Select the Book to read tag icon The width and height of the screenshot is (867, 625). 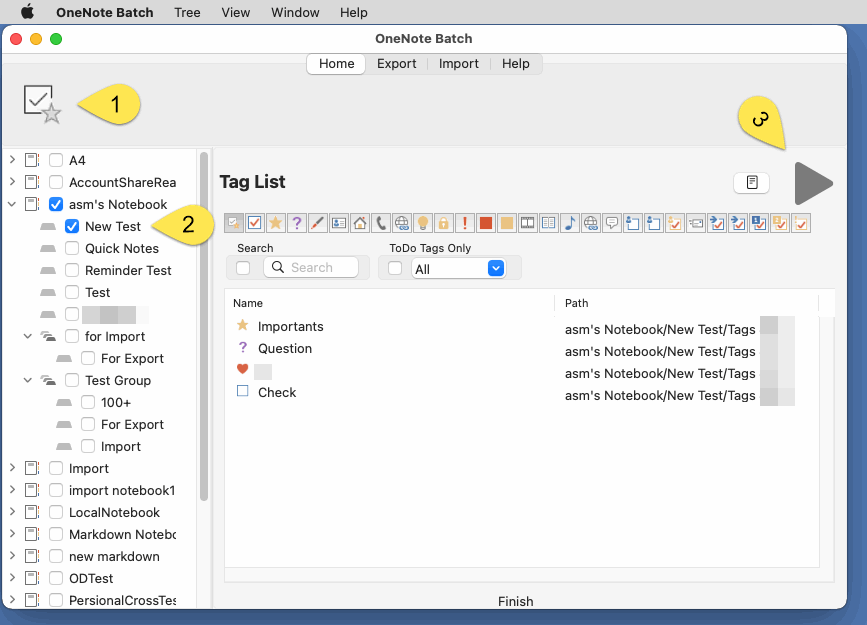[x=549, y=223]
